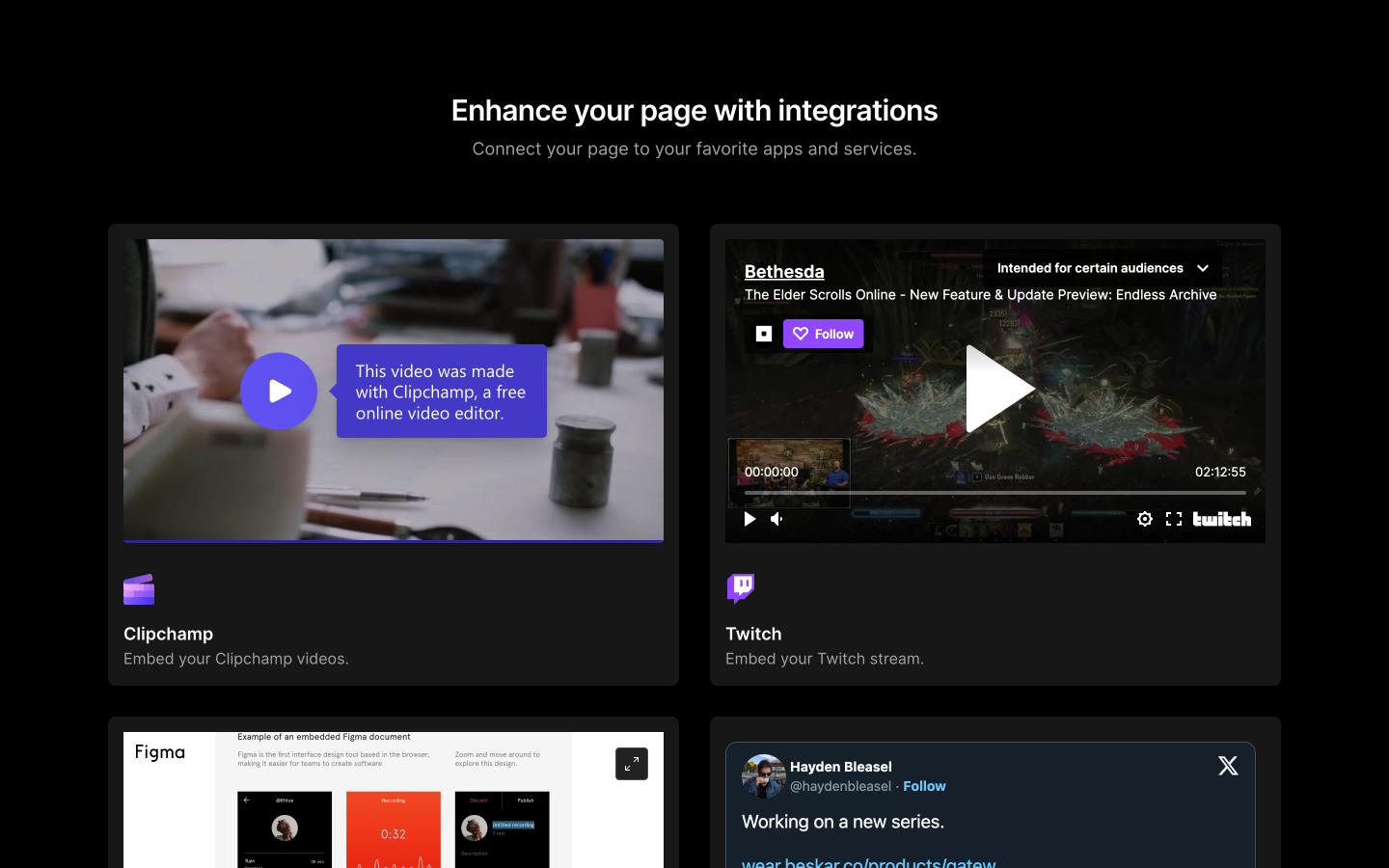
Task: Click the Twitch wordmark logo in player
Action: click(1222, 519)
